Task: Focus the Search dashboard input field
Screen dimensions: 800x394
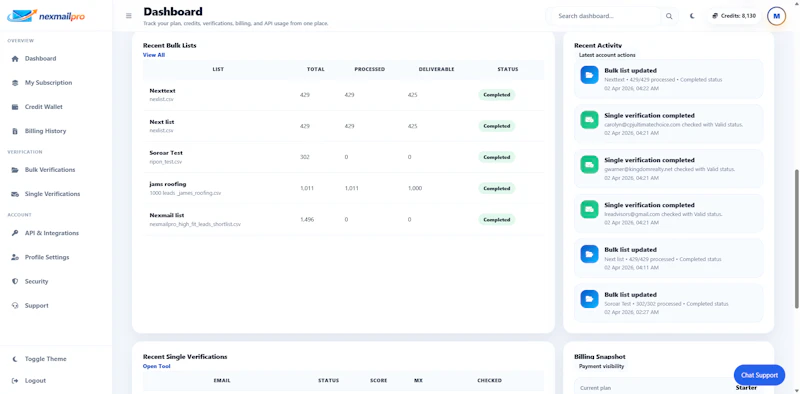Action: [x=607, y=16]
